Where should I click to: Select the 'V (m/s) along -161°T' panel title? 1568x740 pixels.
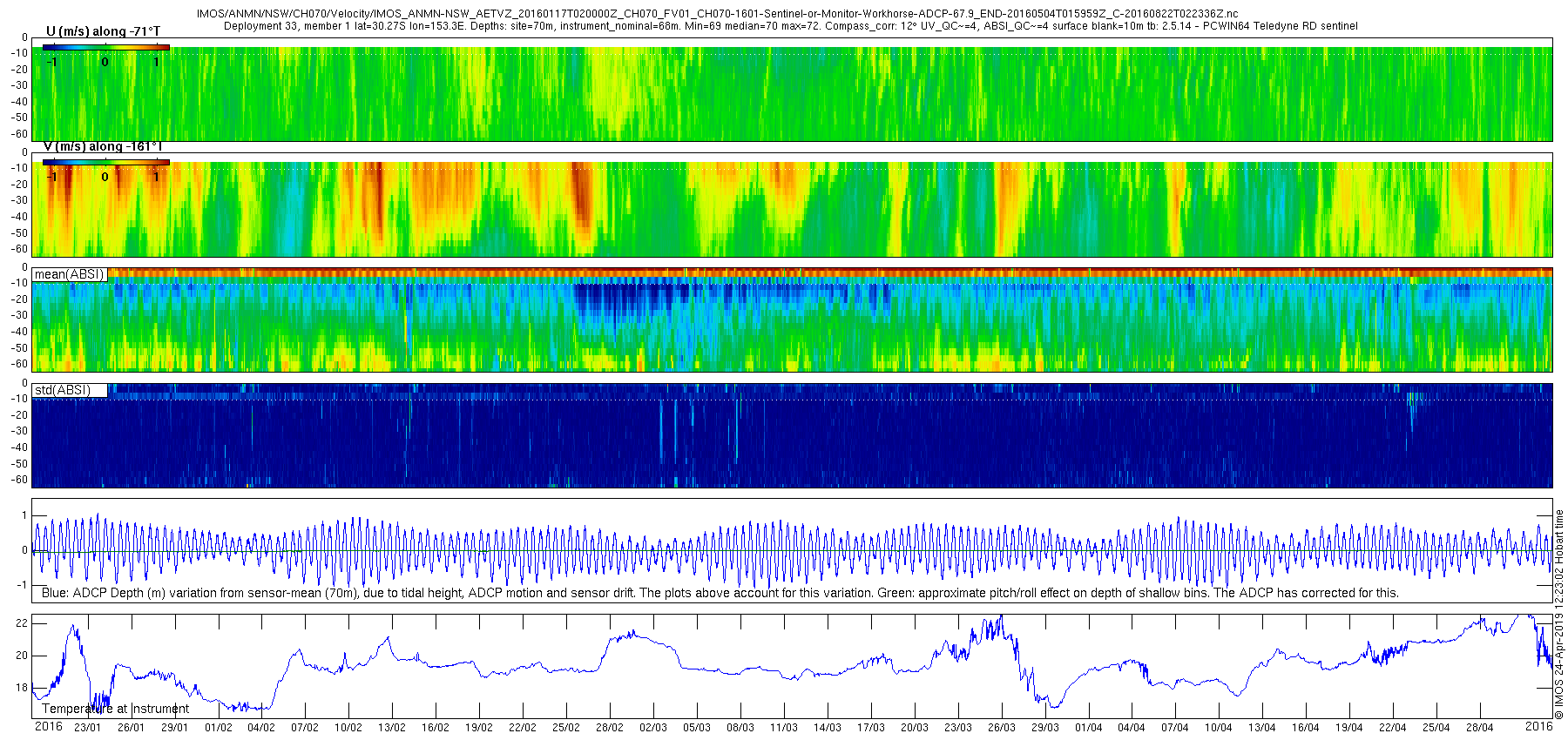[103, 146]
